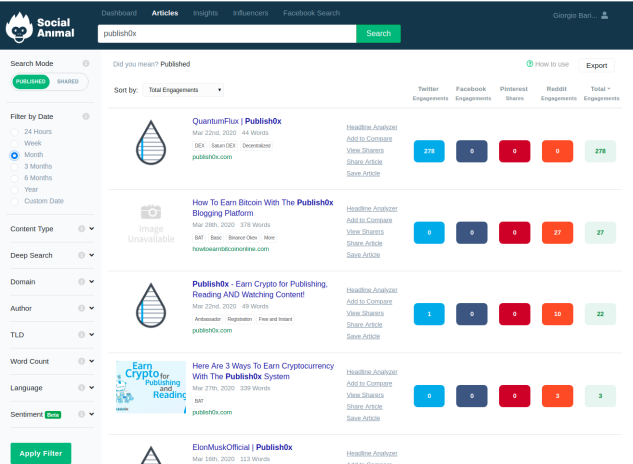Click the question mark icon next to How to use
Viewport: 633px width, 464px height.
click(530, 64)
